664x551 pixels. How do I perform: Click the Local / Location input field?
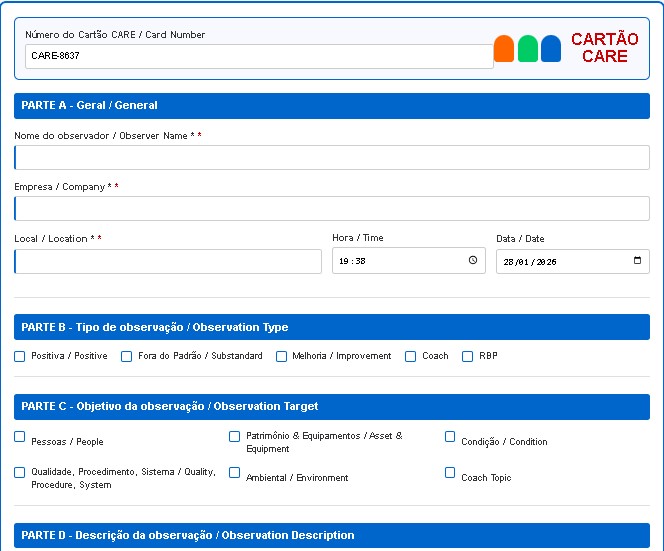(x=168, y=261)
